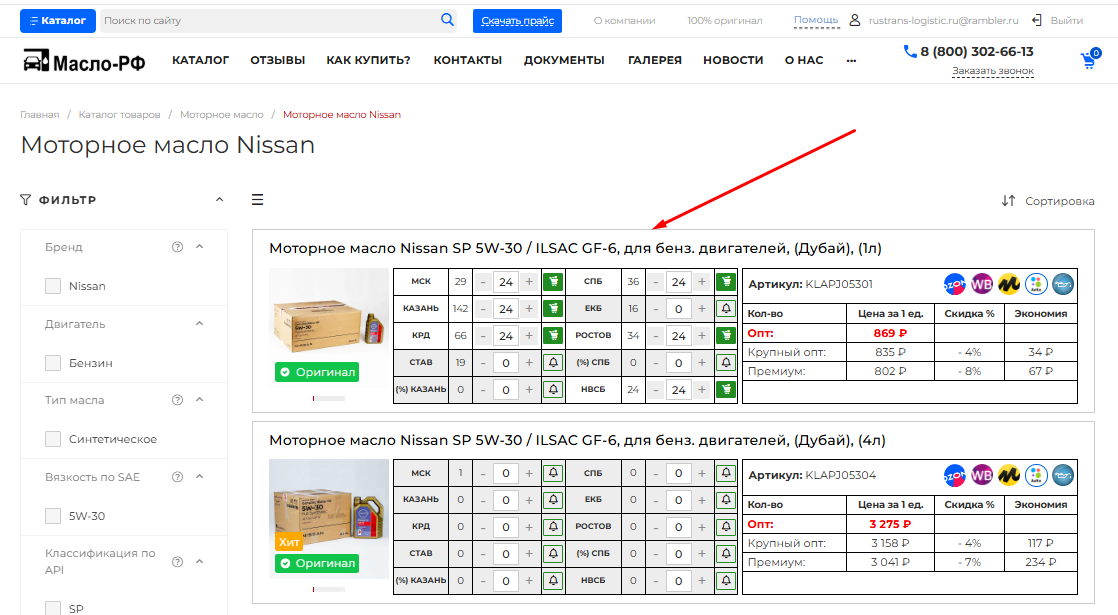Open the КОНТАКТЫ page
The height and width of the screenshot is (615, 1118).
point(468,61)
